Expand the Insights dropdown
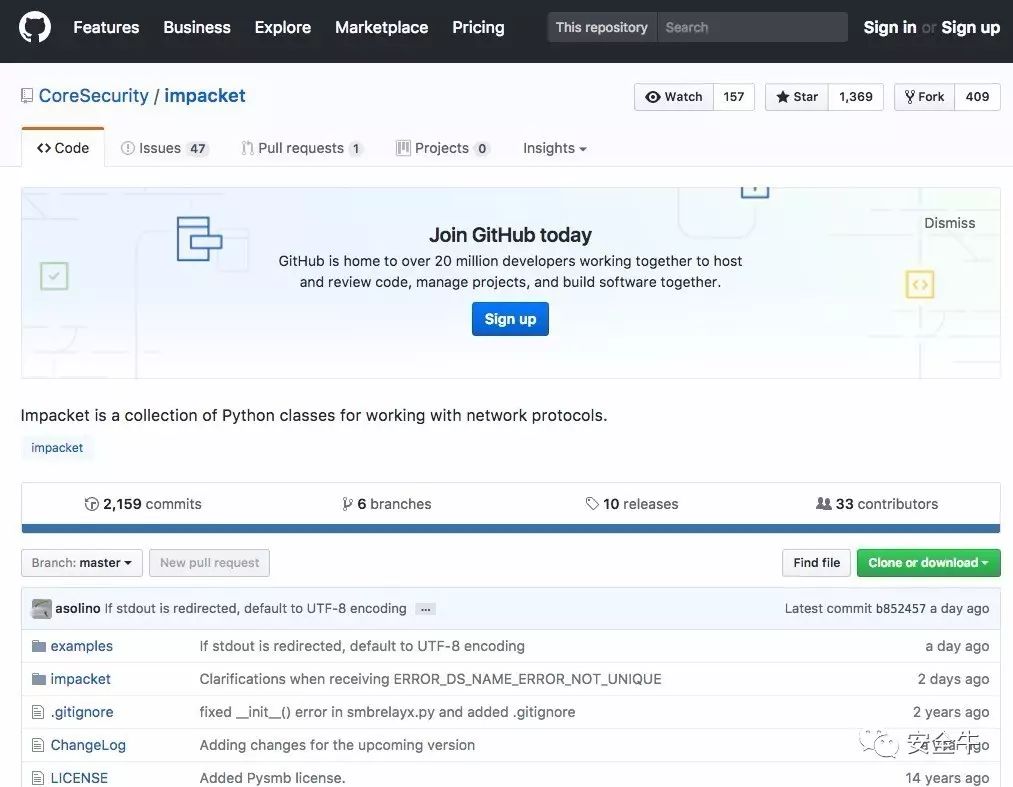 click(x=554, y=148)
